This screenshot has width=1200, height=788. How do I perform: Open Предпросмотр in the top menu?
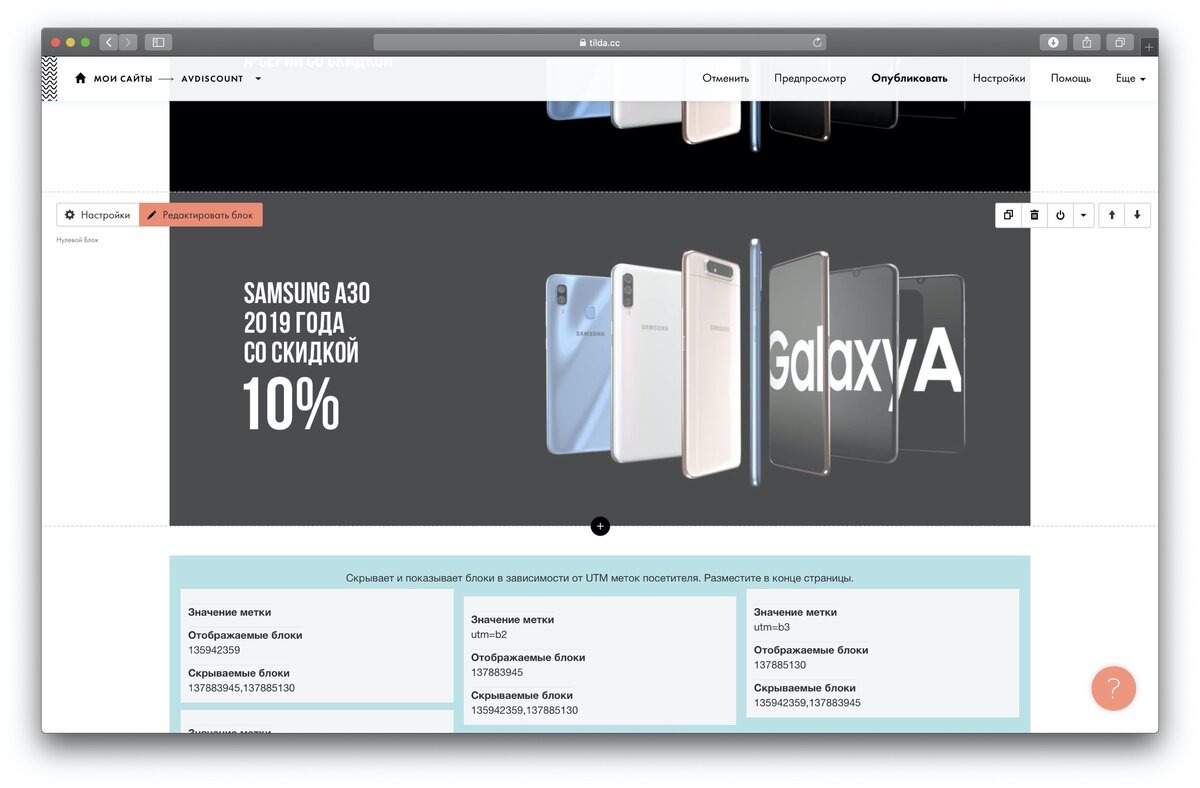[x=810, y=78]
